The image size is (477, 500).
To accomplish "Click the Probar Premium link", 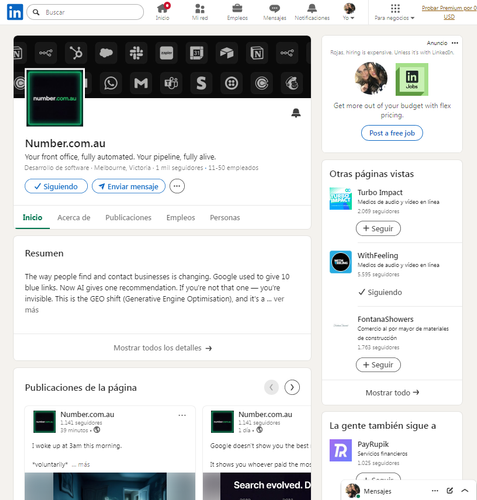I will click(449, 12).
